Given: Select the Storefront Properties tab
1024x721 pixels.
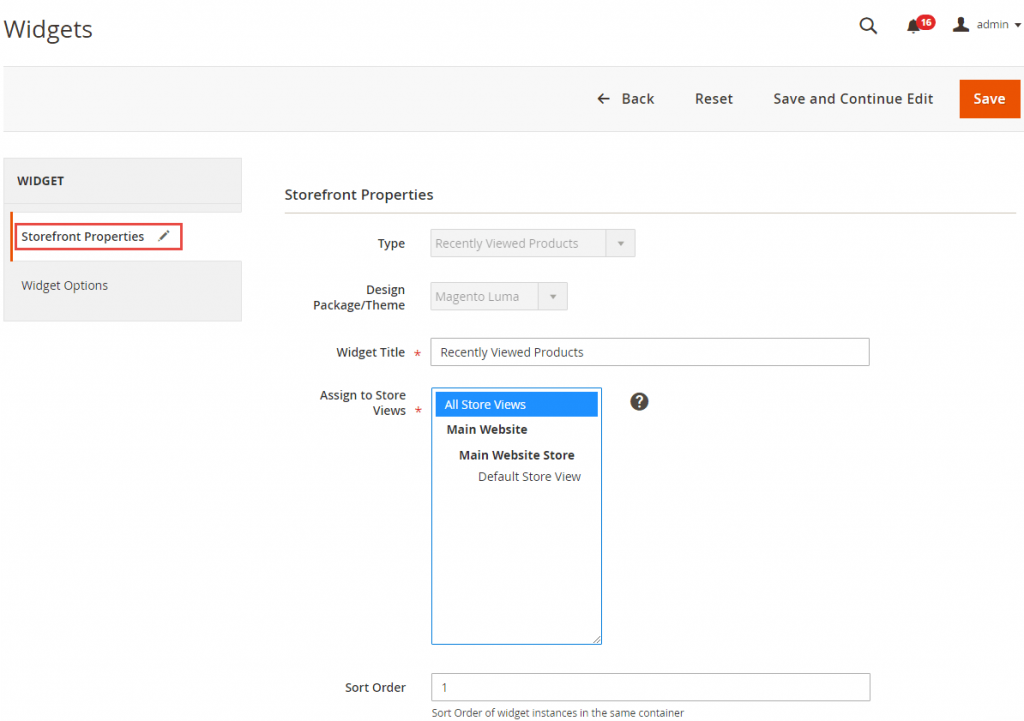Looking at the screenshot, I should [83, 237].
